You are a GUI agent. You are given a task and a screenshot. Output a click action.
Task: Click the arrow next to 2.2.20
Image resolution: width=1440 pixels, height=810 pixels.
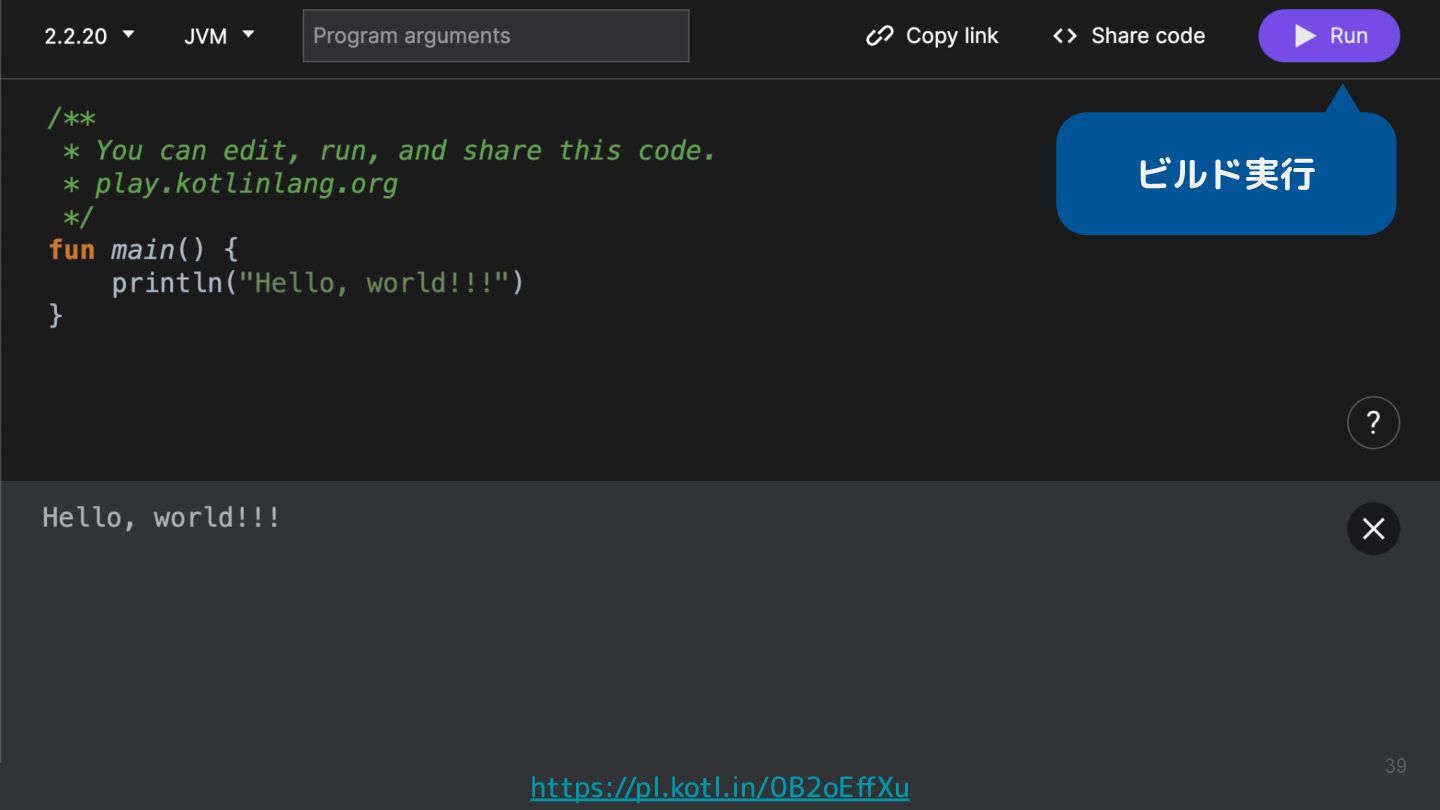[128, 35]
